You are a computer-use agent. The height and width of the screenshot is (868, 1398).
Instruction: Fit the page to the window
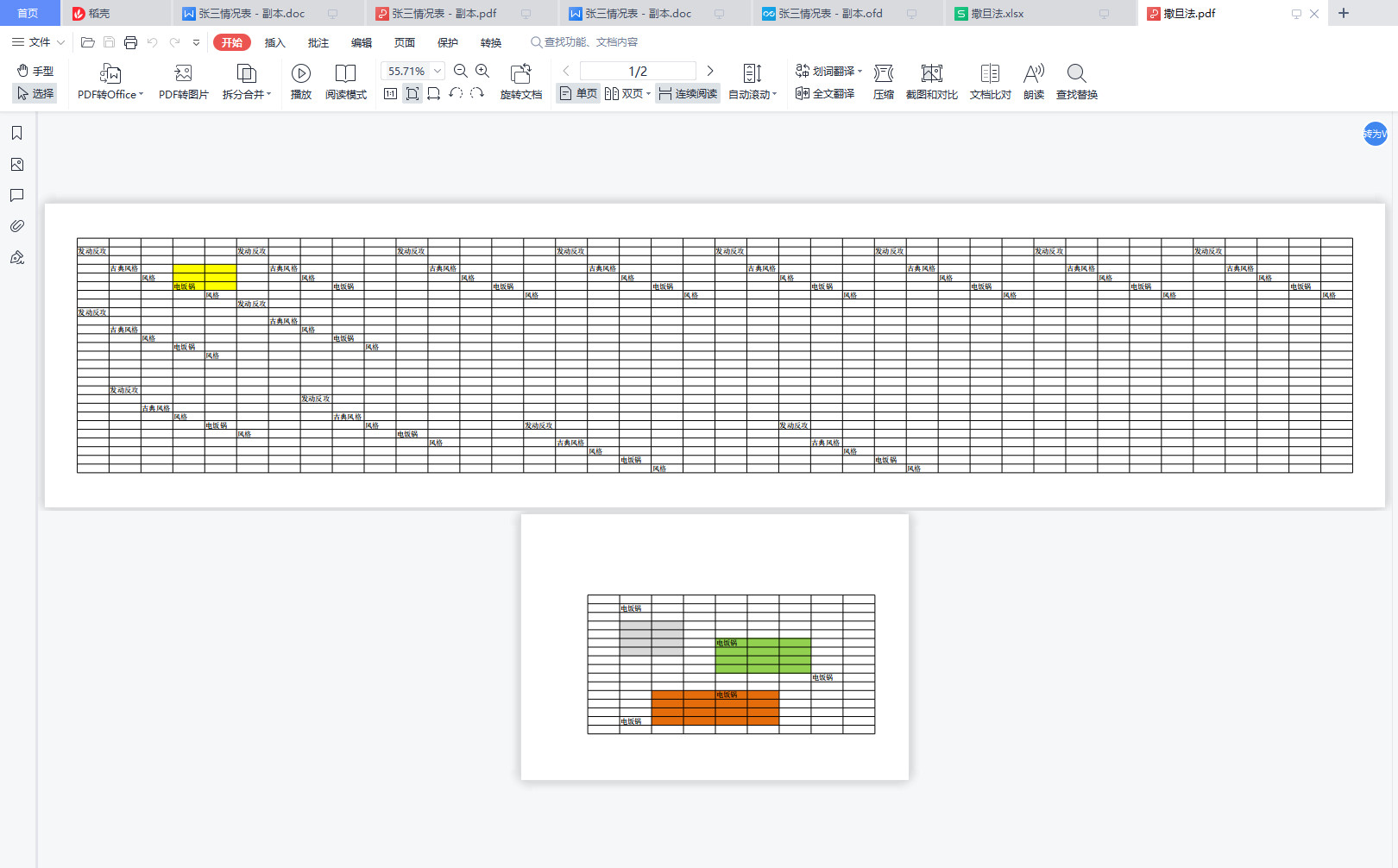pos(412,93)
